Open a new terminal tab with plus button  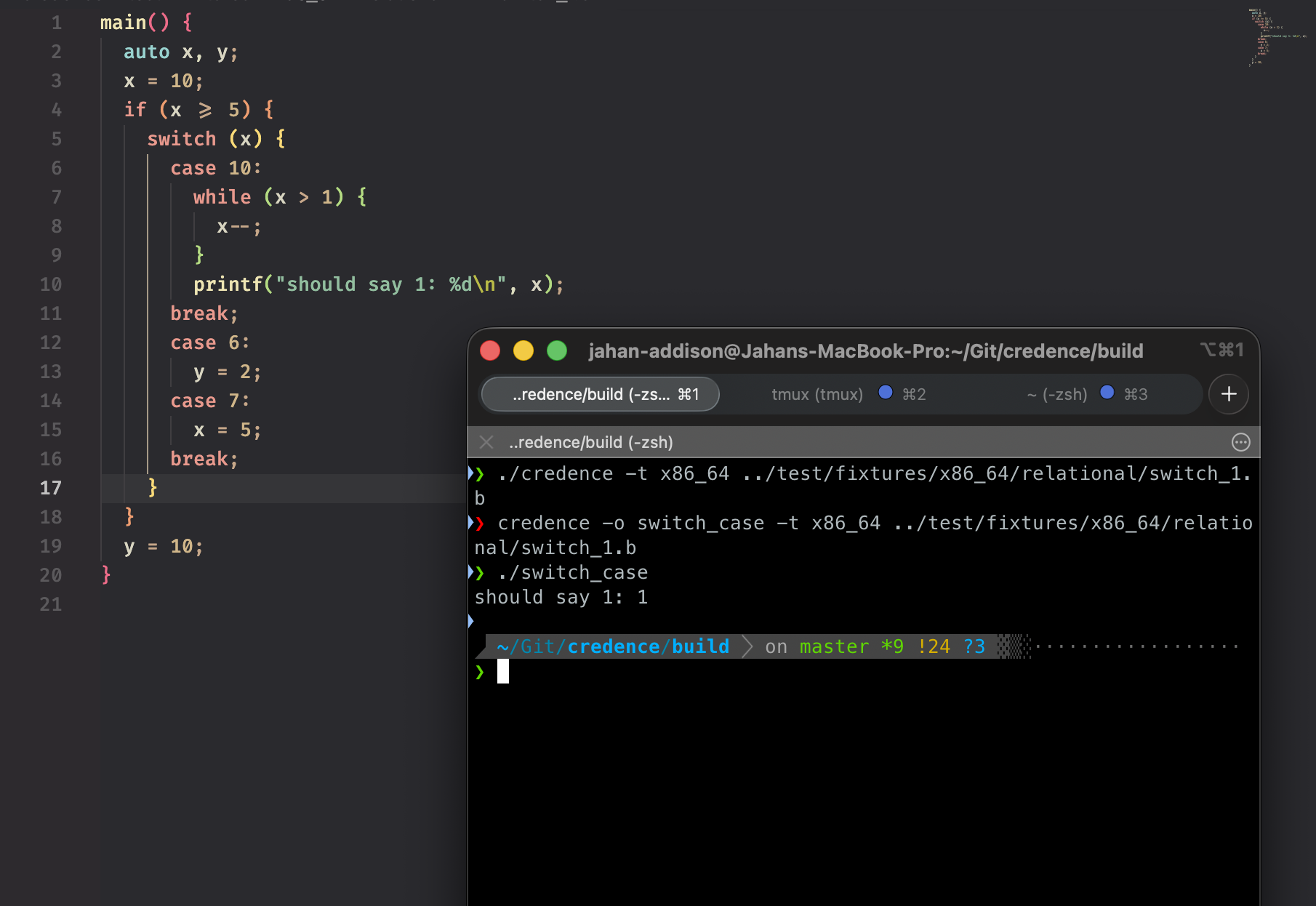[x=1229, y=394]
